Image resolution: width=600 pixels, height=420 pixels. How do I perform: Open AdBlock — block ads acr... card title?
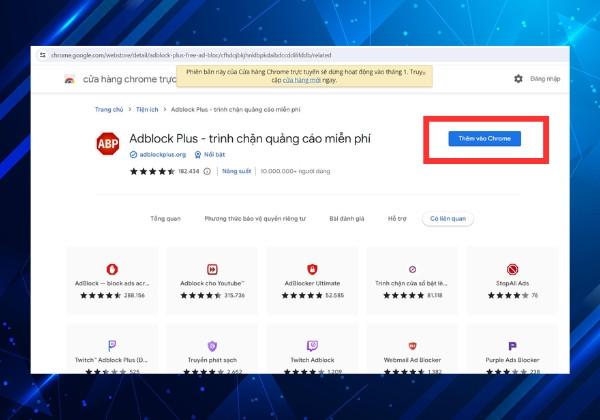[x=112, y=283]
